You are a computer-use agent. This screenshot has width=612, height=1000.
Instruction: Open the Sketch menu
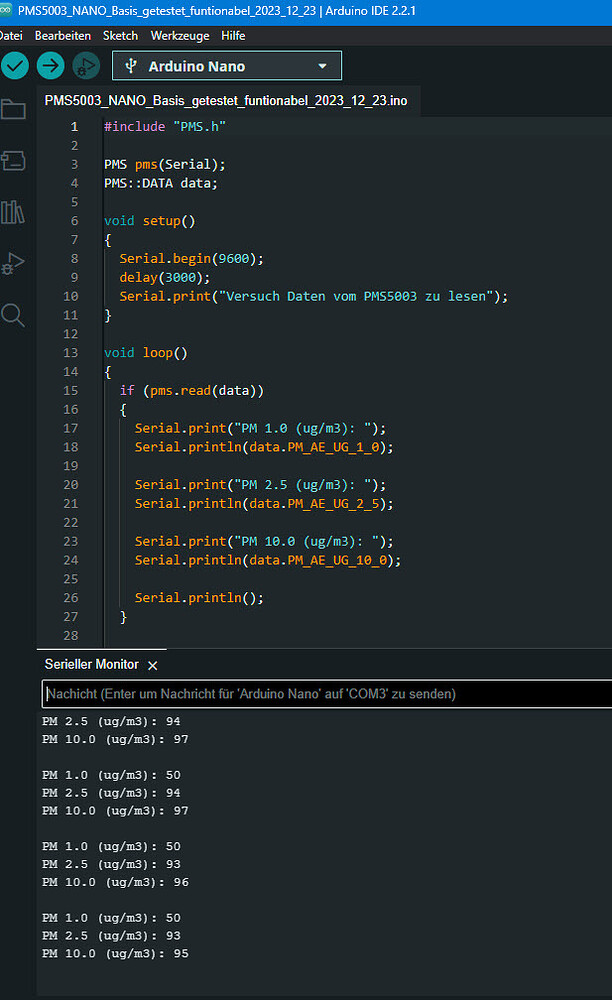120,35
